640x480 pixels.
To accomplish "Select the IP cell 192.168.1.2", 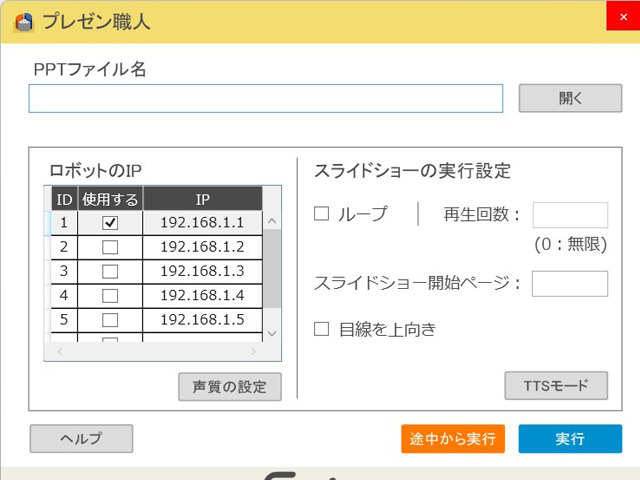I will click(x=202, y=247).
